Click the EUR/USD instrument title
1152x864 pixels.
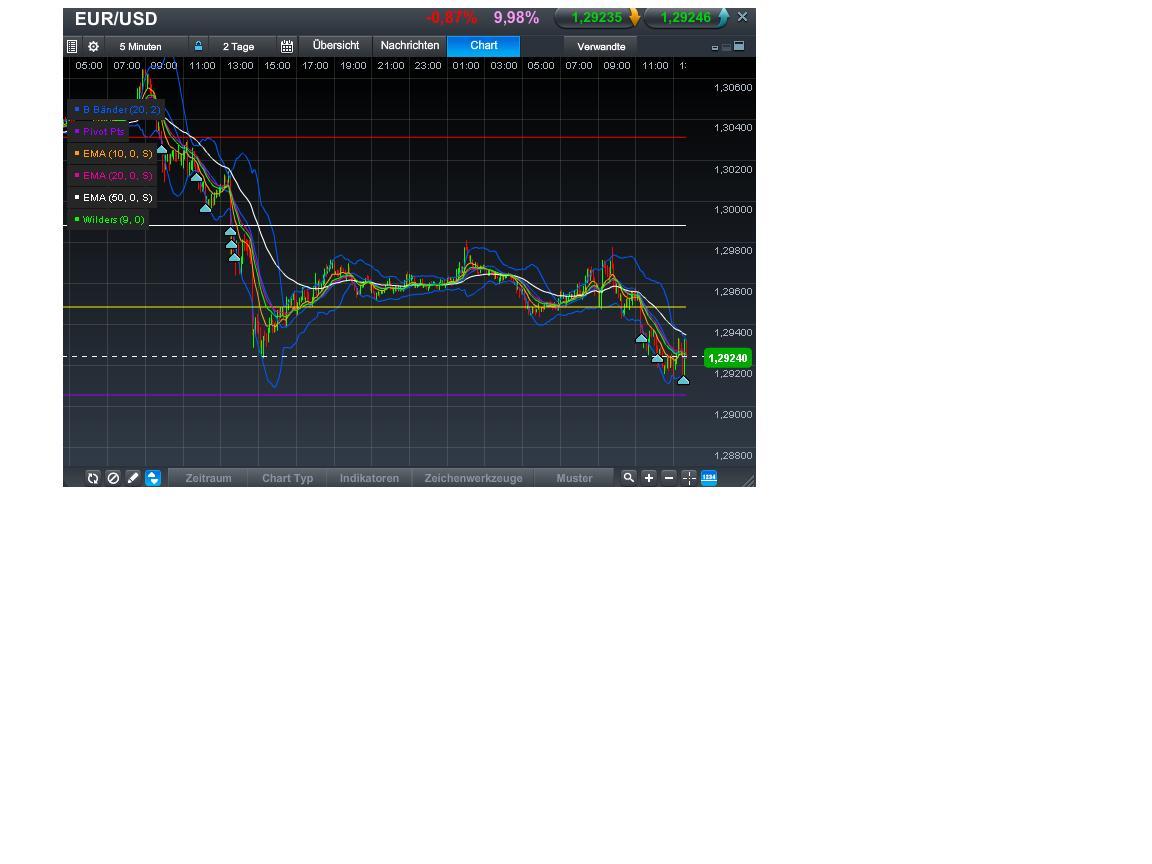(x=116, y=18)
